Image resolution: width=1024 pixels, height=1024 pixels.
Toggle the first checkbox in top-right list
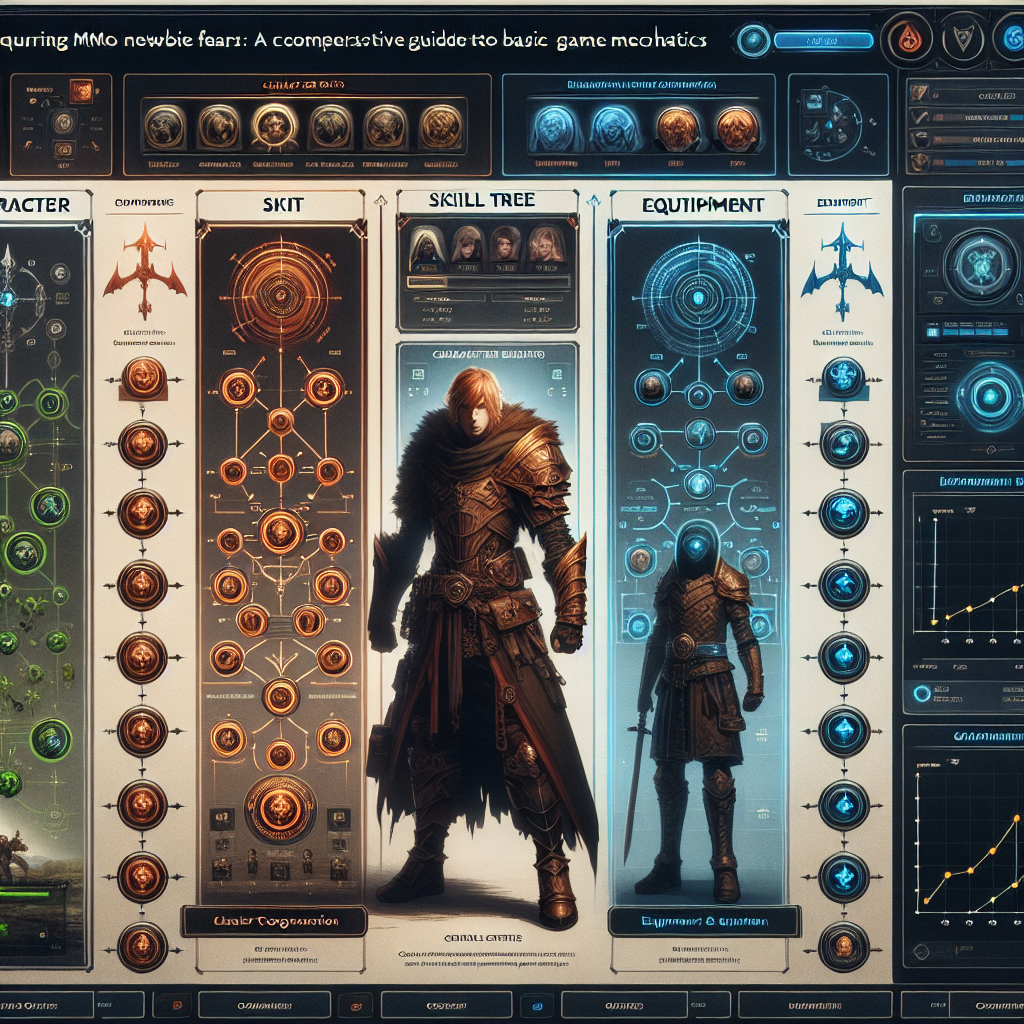[920, 93]
